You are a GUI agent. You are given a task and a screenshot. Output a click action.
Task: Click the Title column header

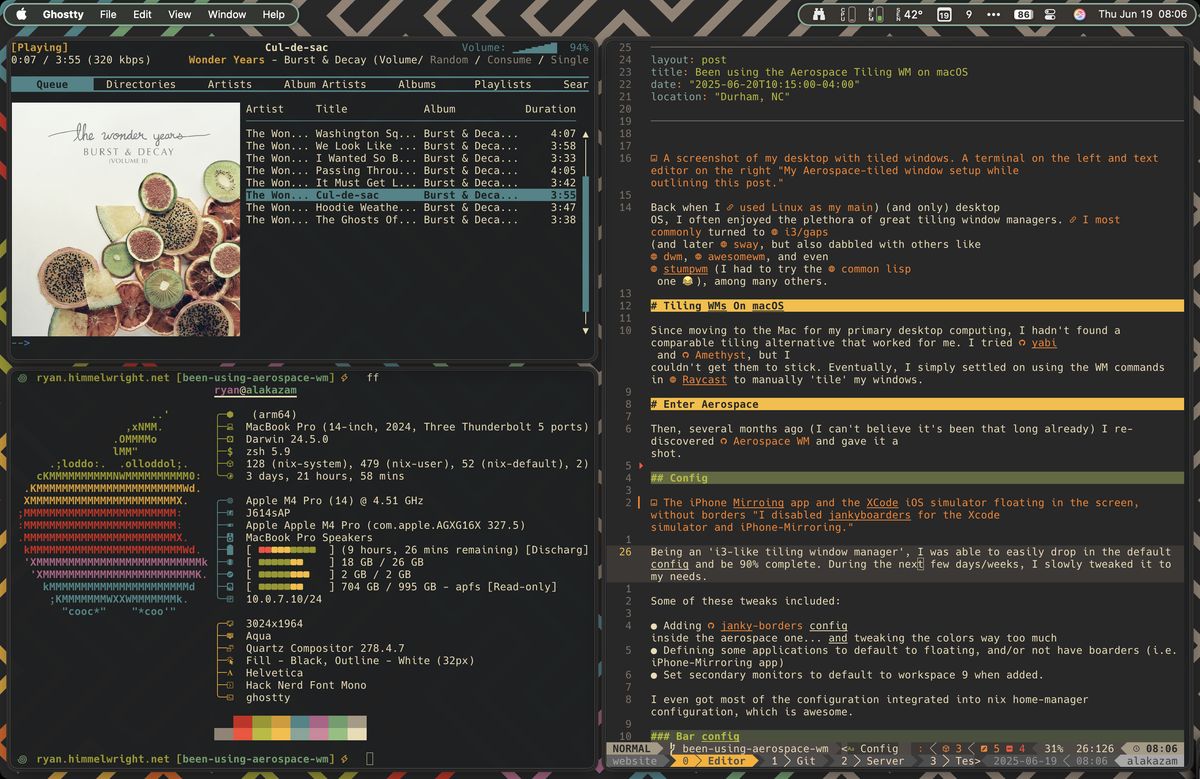point(332,109)
